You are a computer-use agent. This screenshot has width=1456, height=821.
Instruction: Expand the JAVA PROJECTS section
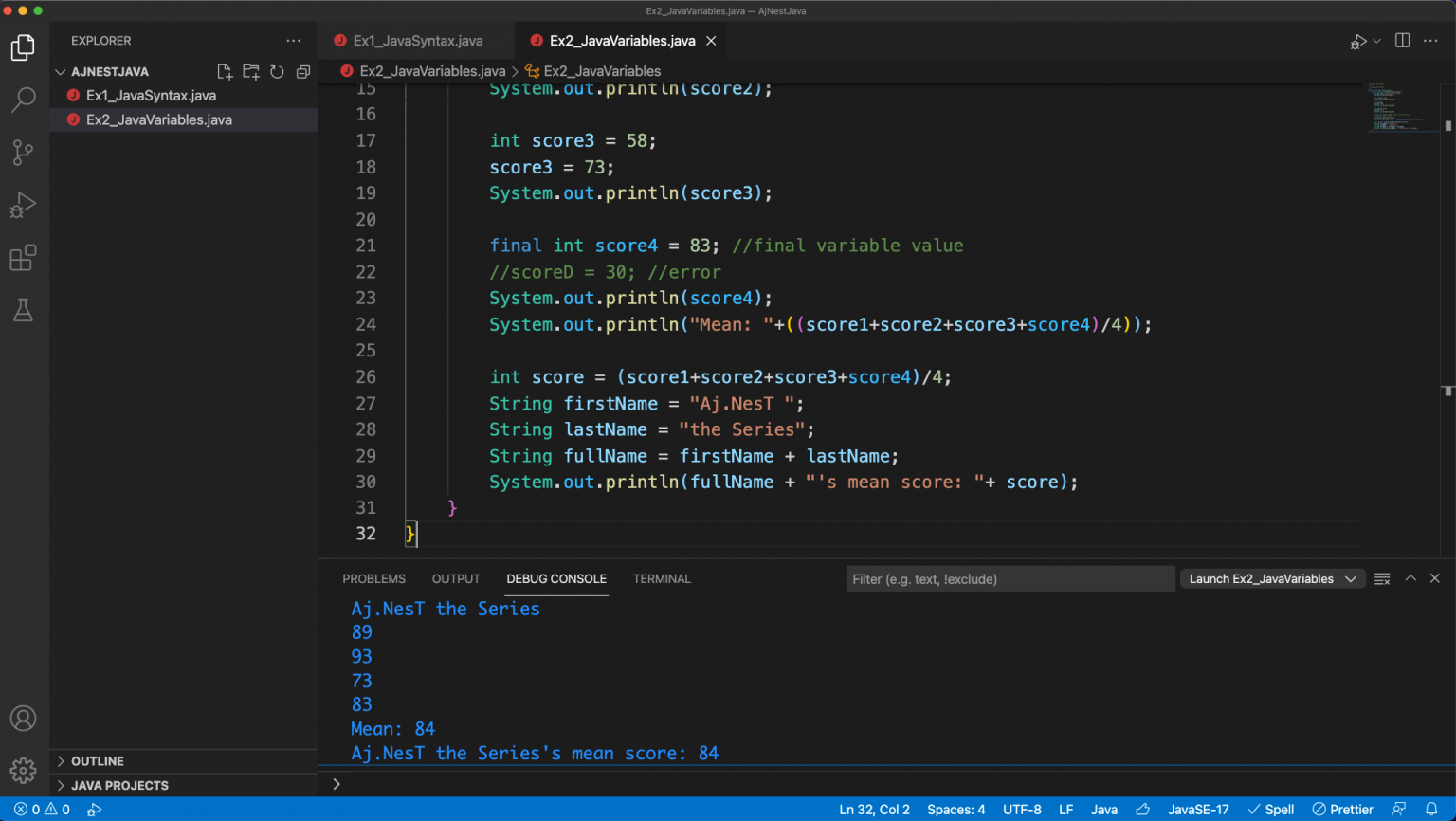click(118, 786)
